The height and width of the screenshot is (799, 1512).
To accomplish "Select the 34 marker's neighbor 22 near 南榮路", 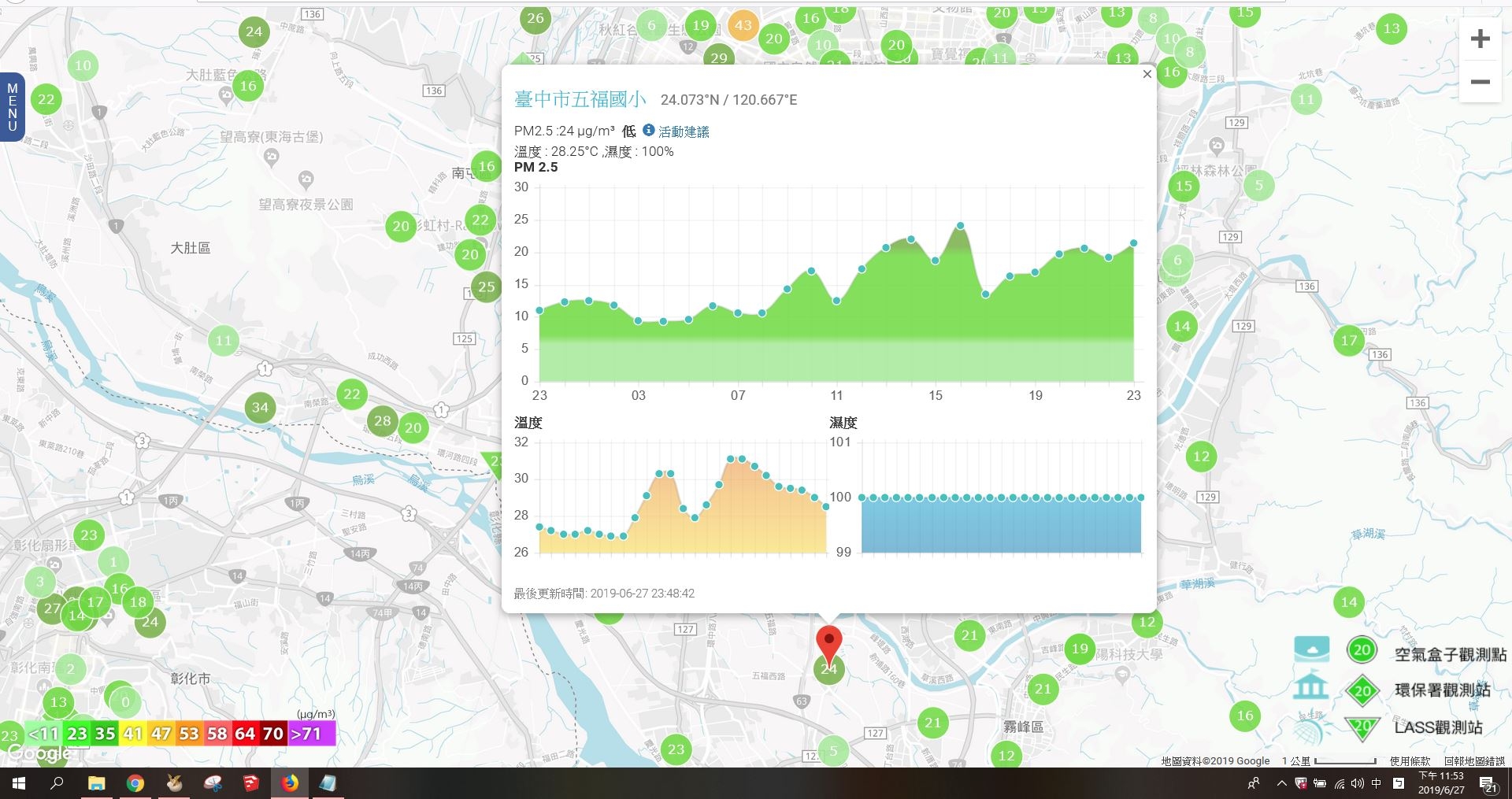I will pyautogui.click(x=351, y=394).
